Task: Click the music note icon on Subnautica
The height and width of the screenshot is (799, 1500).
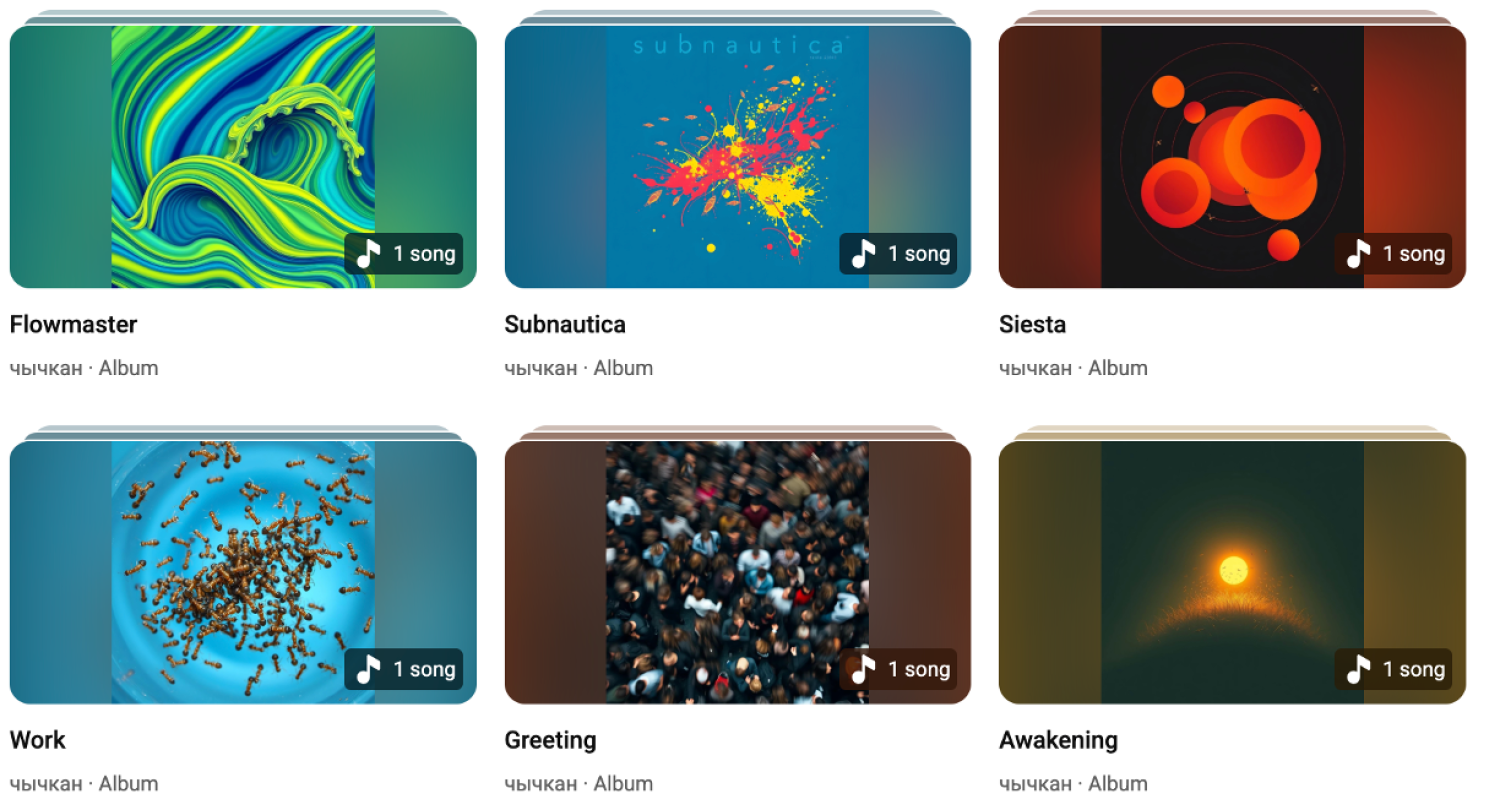Action: pyautogui.click(x=864, y=254)
